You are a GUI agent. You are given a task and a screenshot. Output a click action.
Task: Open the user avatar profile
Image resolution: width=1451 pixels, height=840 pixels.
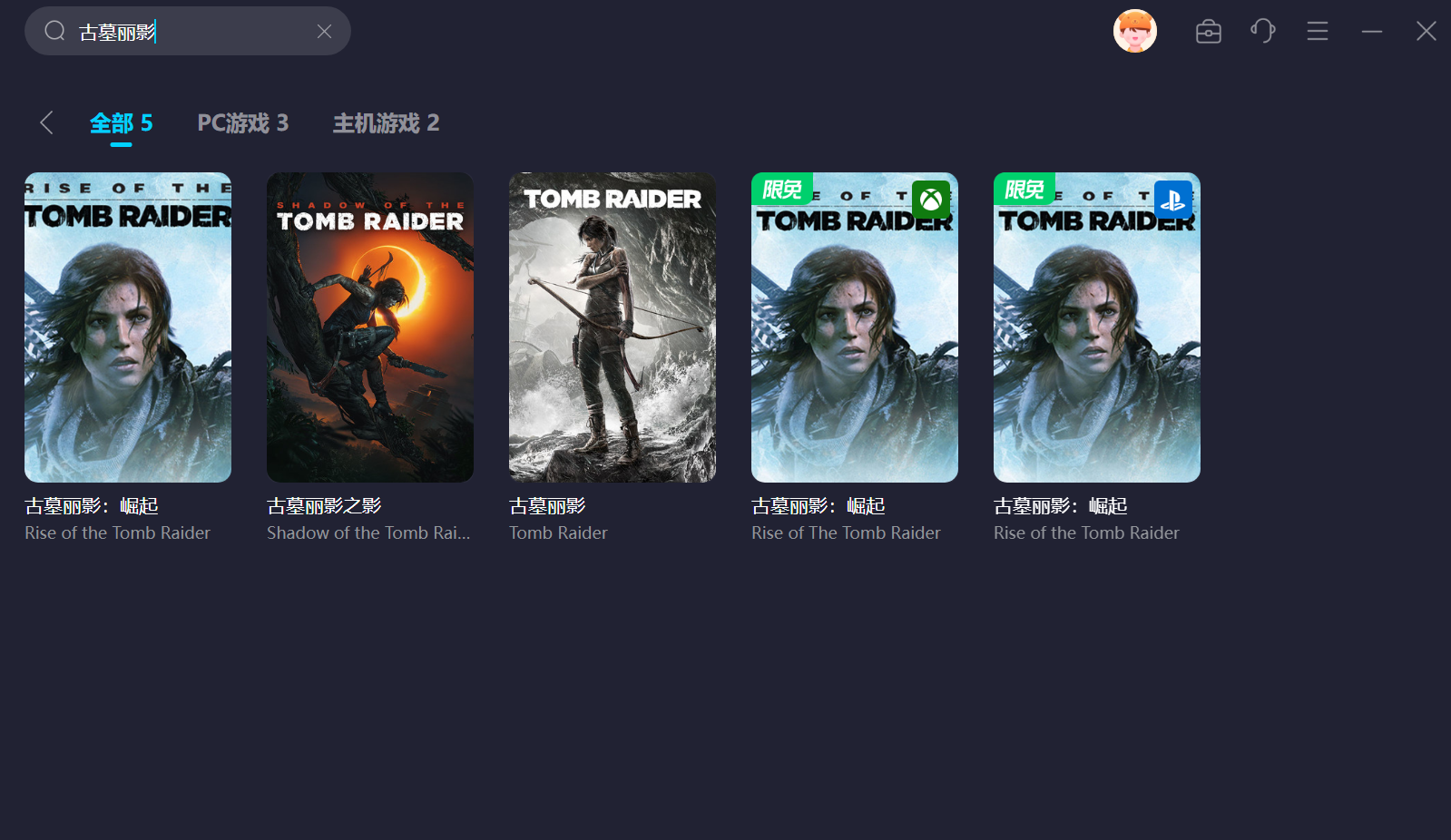click(1134, 32)
